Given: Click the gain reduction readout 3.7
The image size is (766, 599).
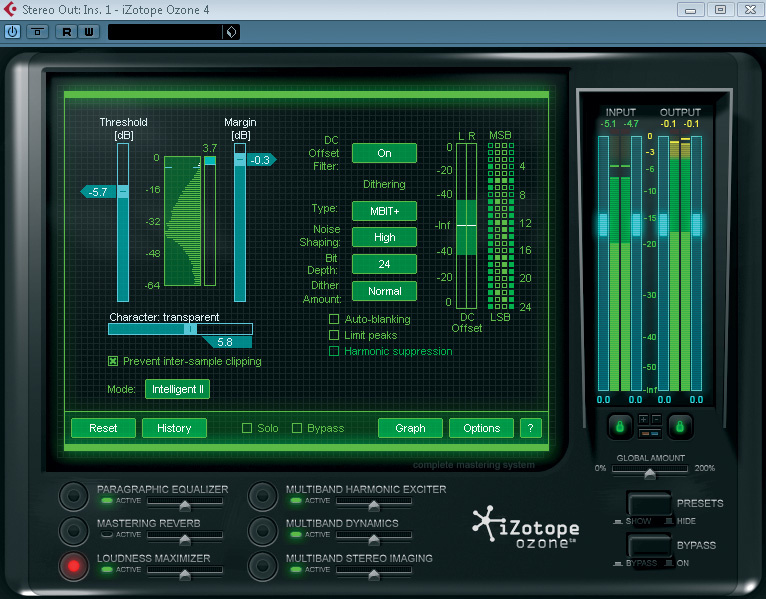Looking at the screenshot, I should [210, 148].
